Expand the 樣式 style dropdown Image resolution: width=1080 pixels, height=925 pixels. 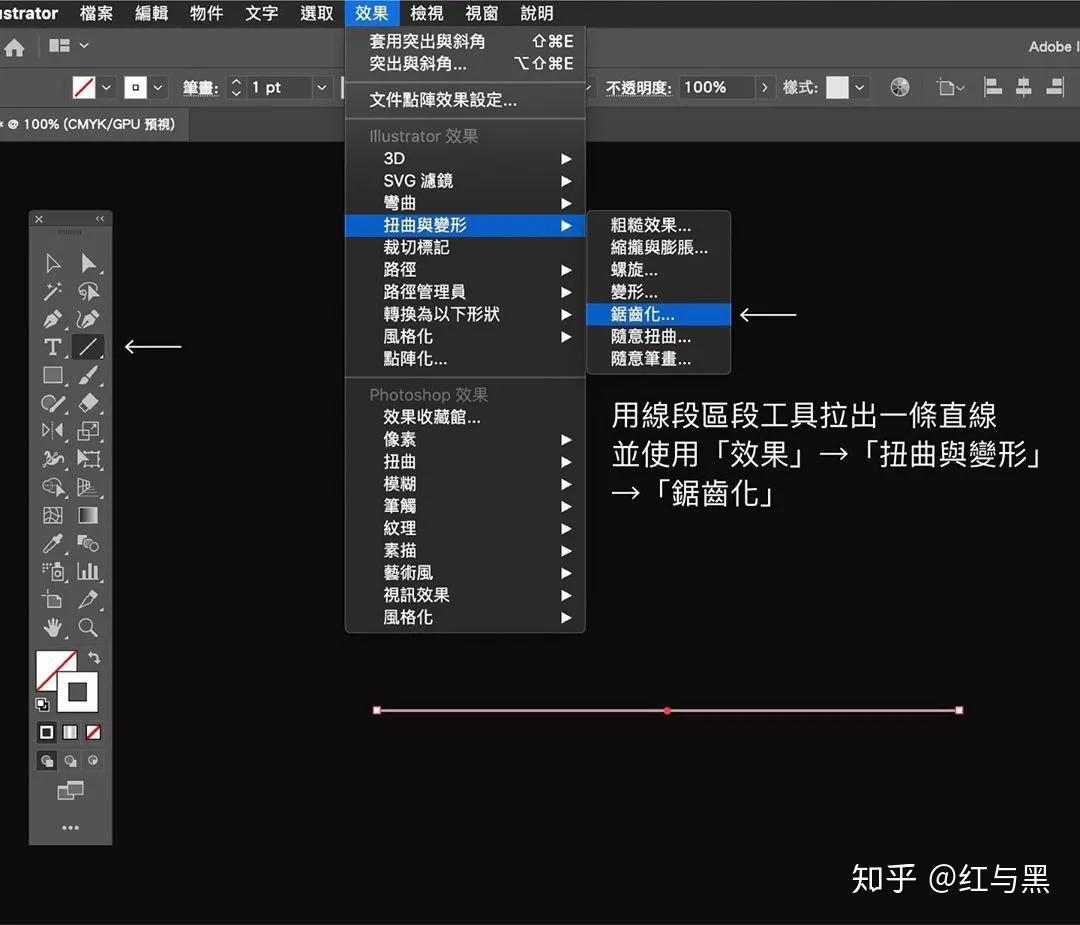tap(860, 88)
